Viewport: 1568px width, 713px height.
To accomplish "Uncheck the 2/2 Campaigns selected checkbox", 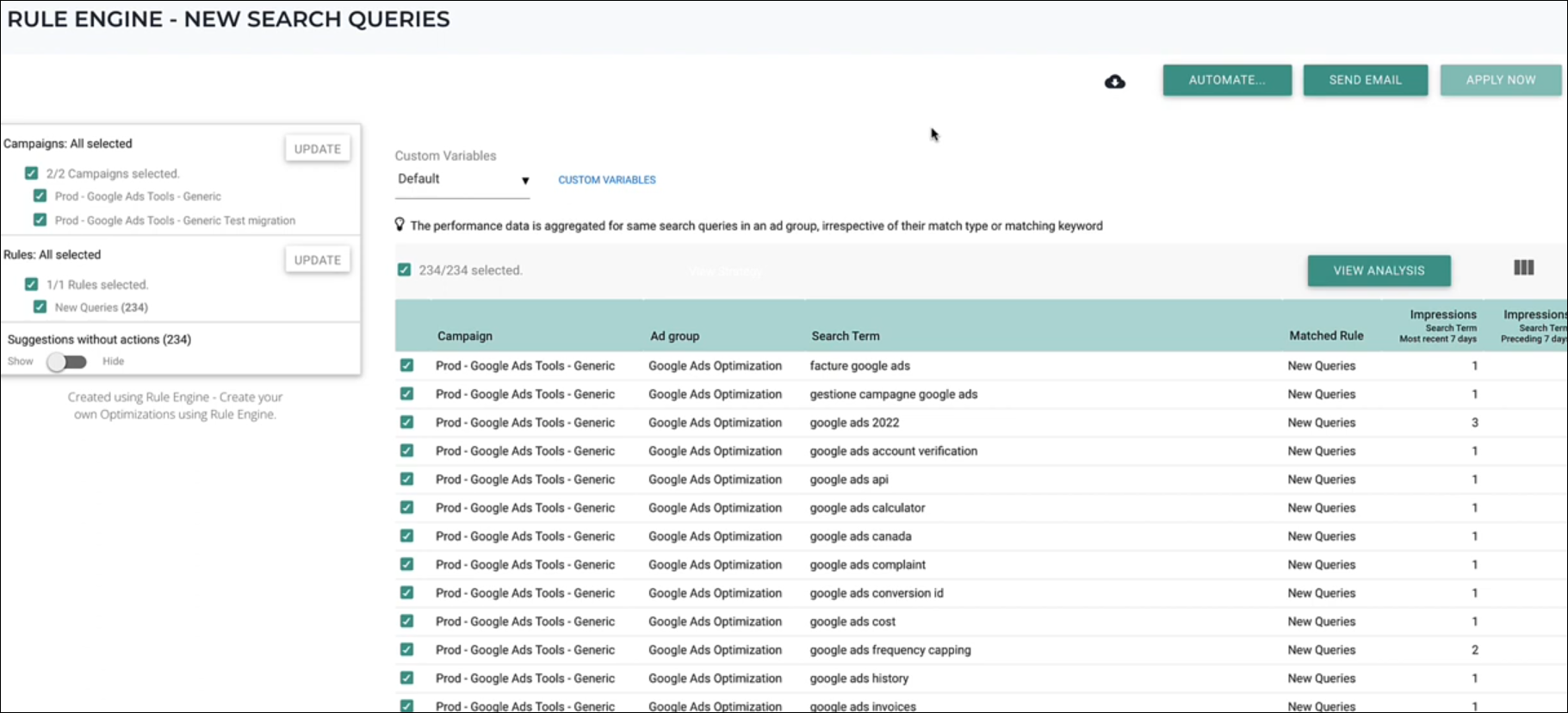I will (32, 173).
